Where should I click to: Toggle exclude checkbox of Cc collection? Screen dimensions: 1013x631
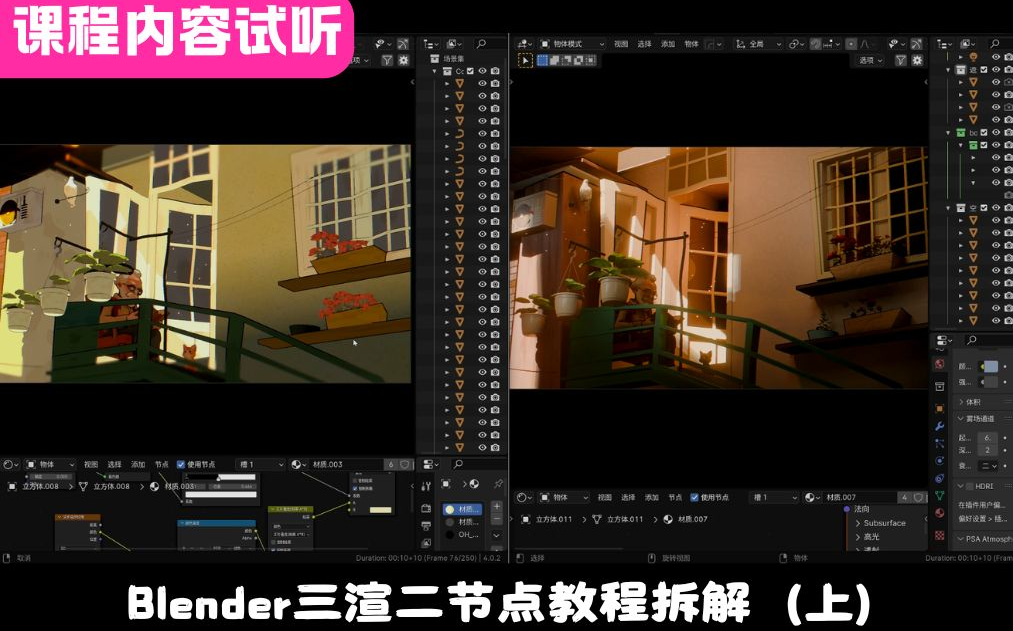point(470,71)
